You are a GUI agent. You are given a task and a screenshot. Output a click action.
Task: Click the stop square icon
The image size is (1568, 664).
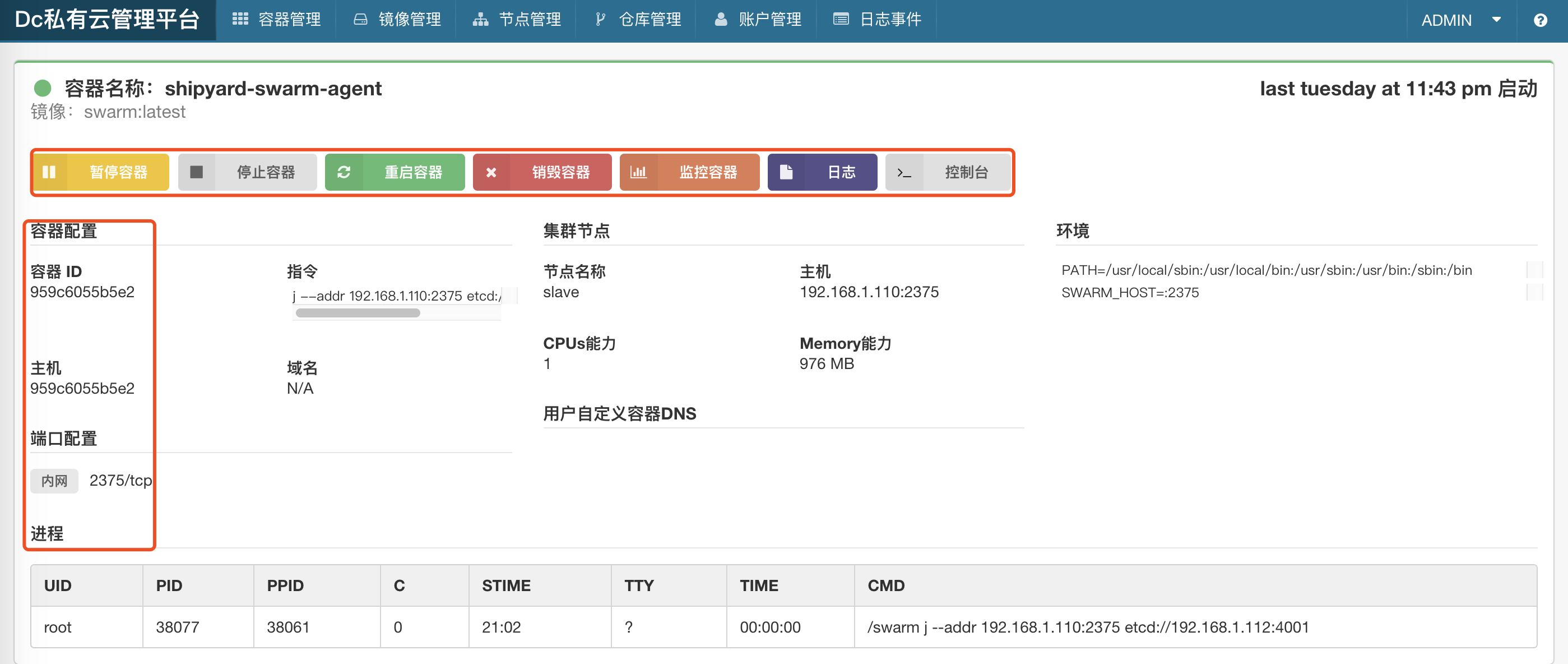pyautogui.click(x=196, y=172)
